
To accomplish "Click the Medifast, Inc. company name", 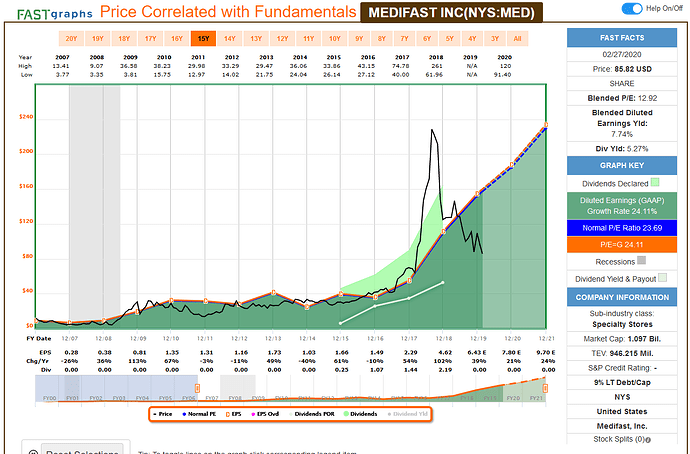I will click(x=622, y=426).
